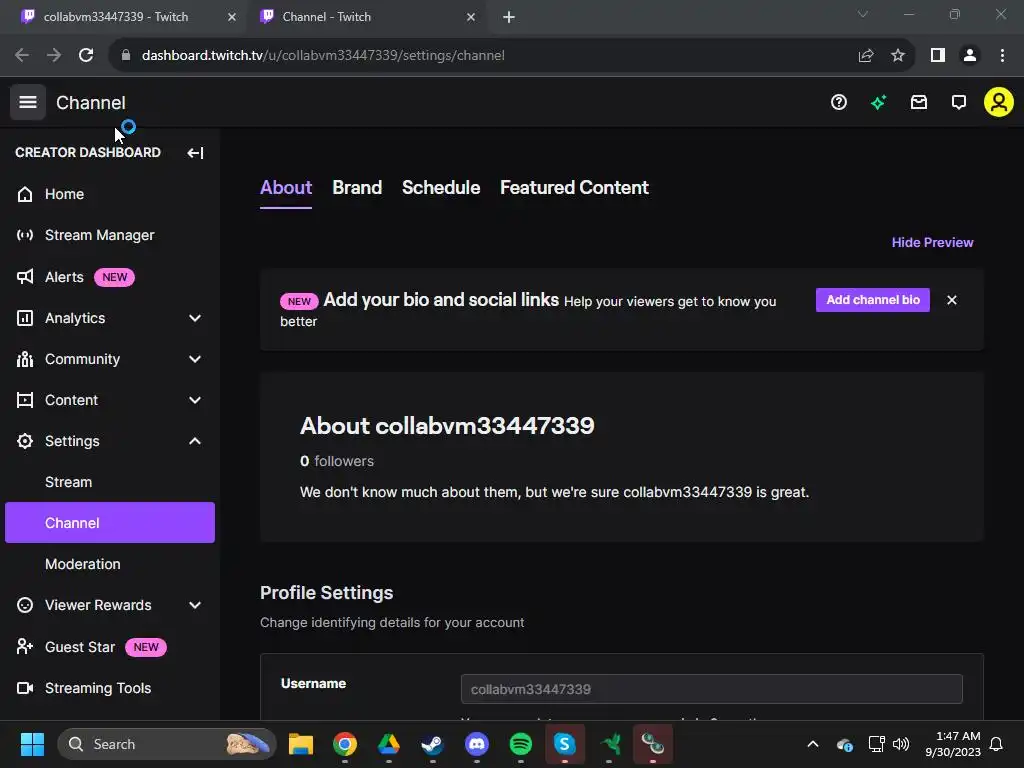Open the whispers chat bubble icon
The width and height of the screenshot is (1024, 768).
pos(959,102)
